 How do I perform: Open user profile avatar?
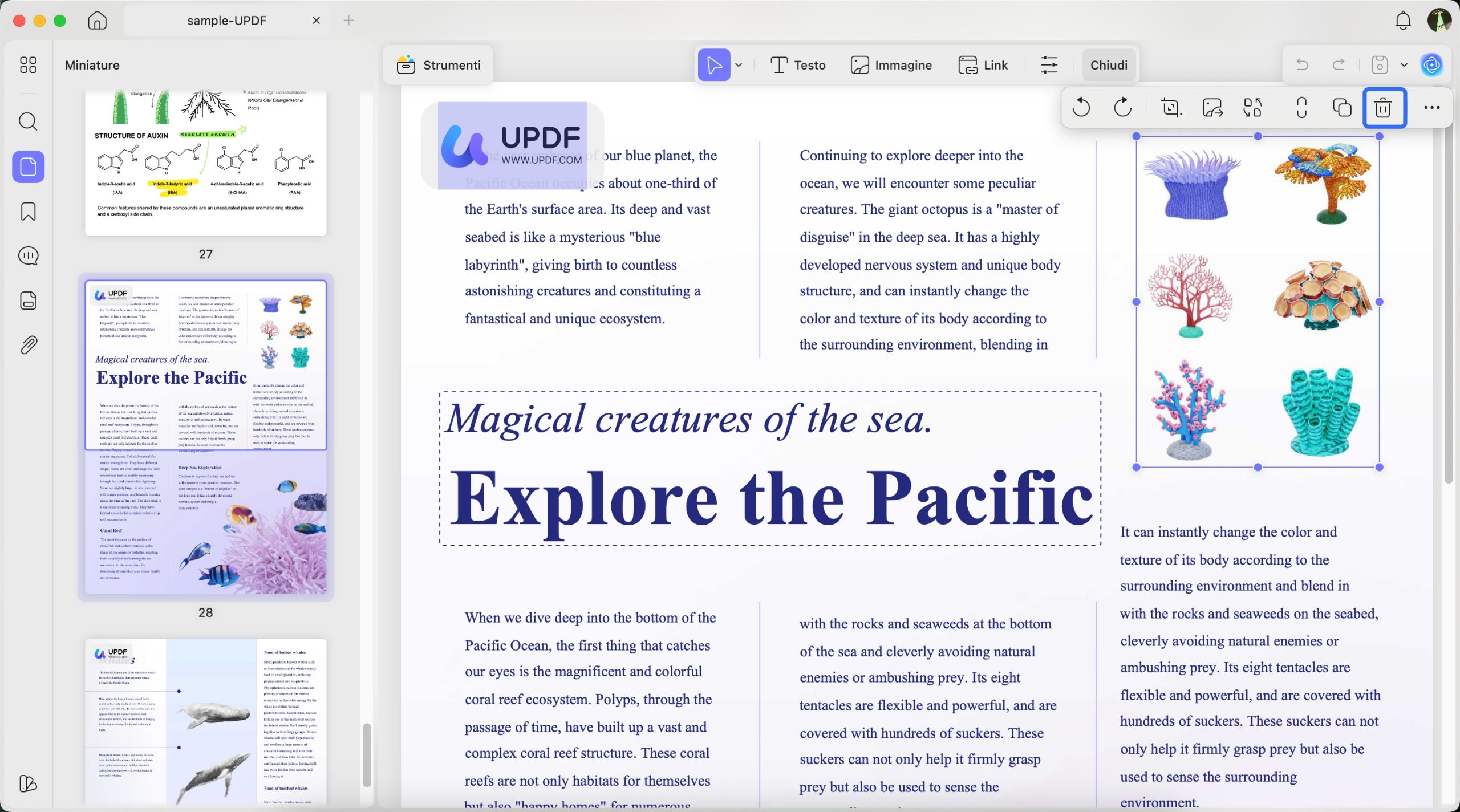click(x=1438, y=21)
